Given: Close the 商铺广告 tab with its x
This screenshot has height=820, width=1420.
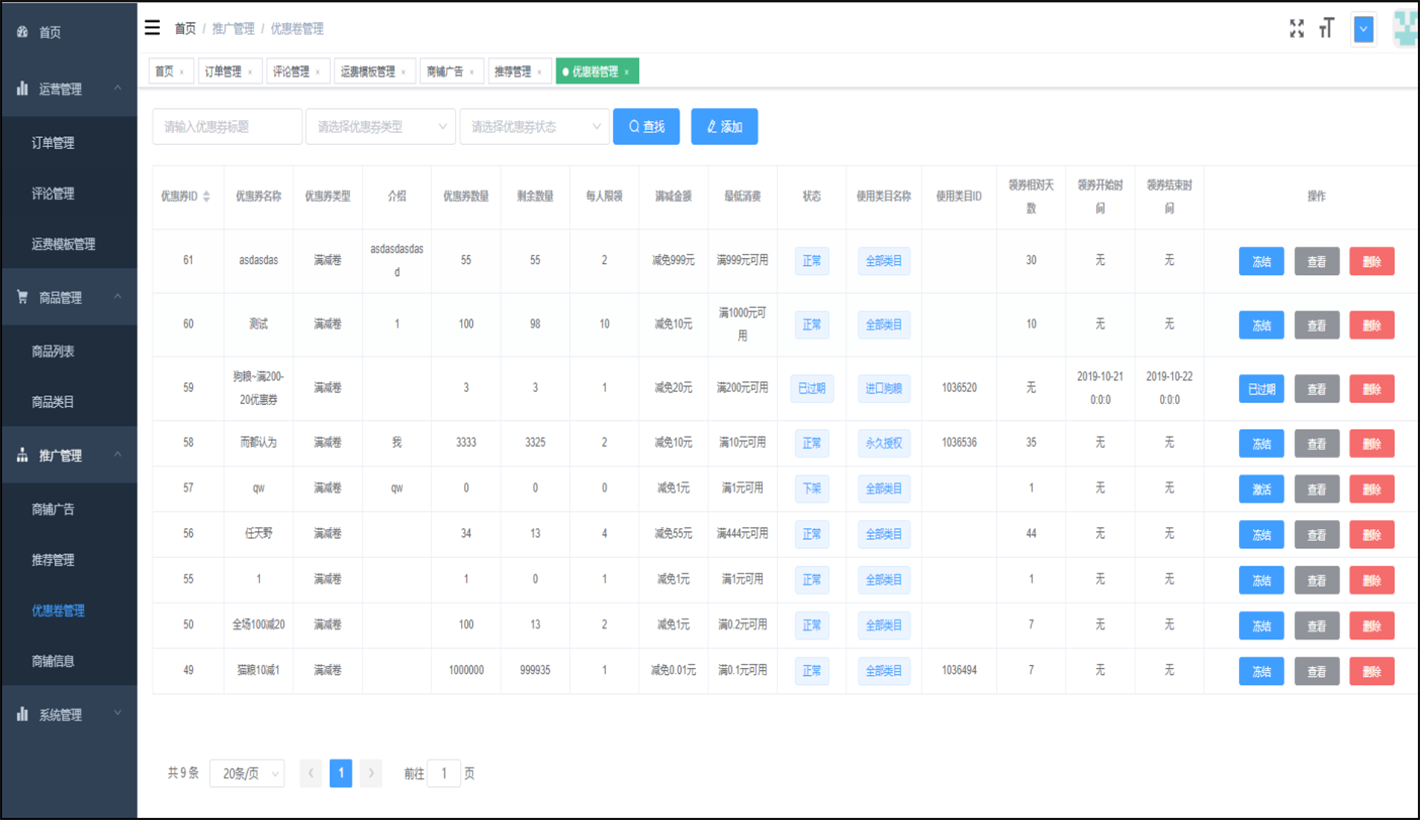Looking at the screenshot, I should [x=471, y=72].
